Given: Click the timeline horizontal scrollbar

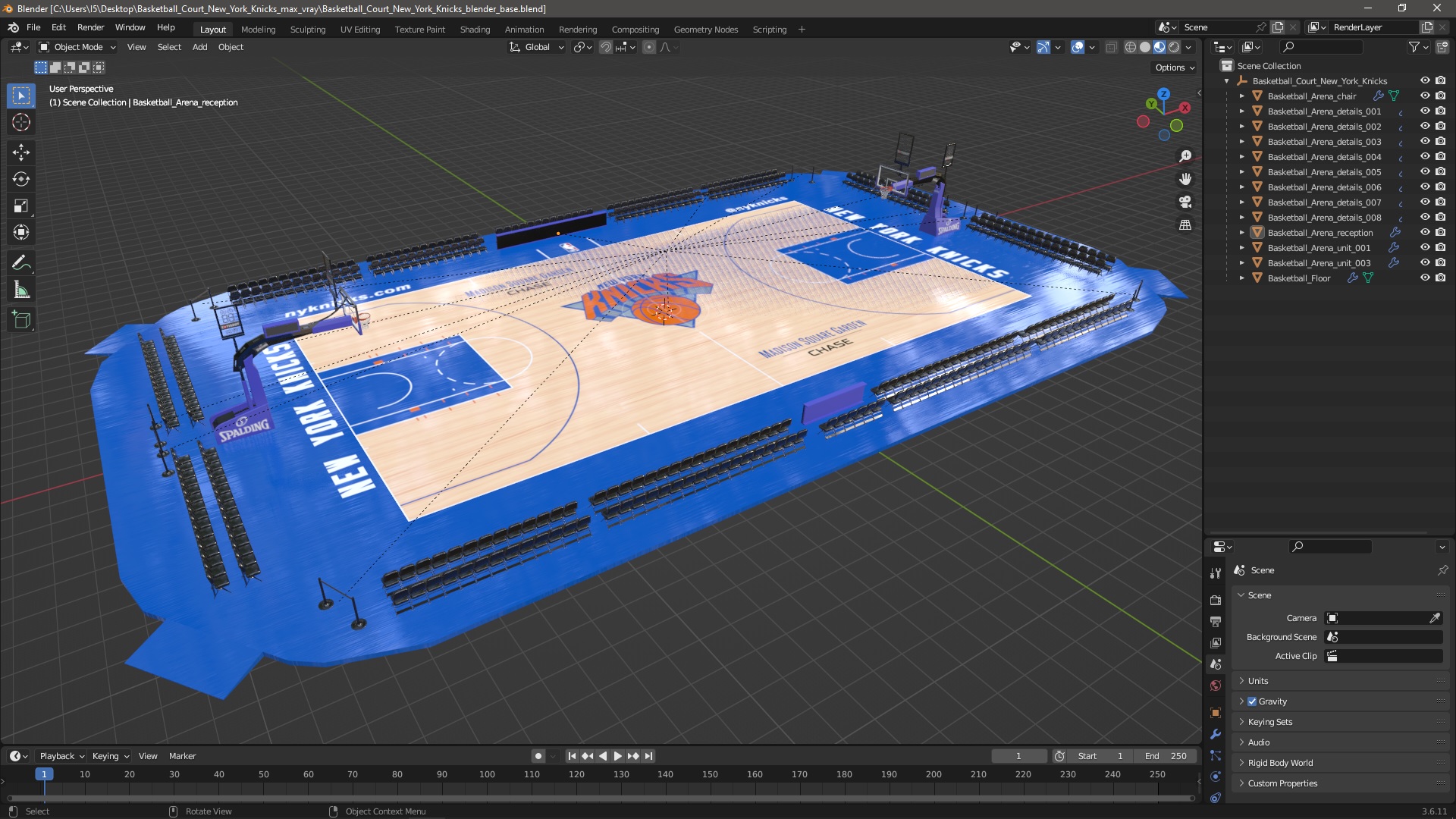Looking at the screenshot, I should (x=601, y=799).
